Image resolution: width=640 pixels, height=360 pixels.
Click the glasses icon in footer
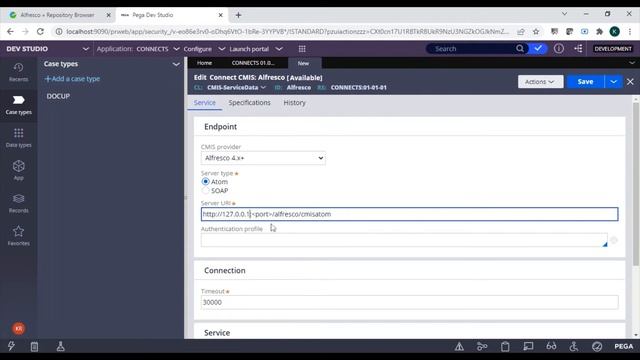[551, 347]
